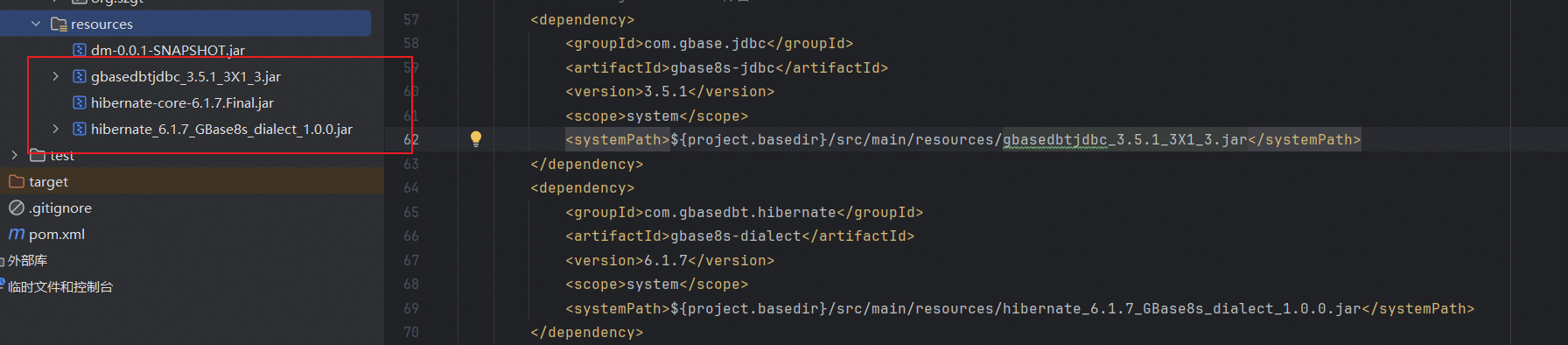The image size is (1568, 345).
Task: Expand the gbasedbtjdbc_3.5.1_3X1_3.jar node
Action: click(x=56, y=76)
